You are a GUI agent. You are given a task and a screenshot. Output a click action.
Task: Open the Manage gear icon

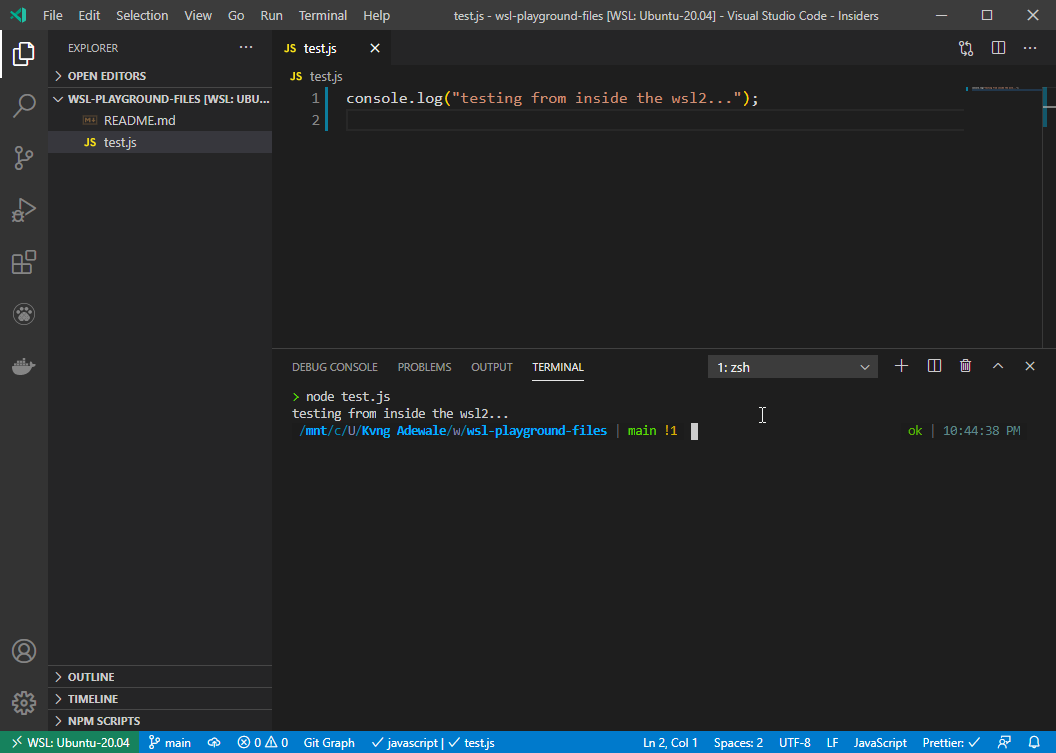coord(24,702)
